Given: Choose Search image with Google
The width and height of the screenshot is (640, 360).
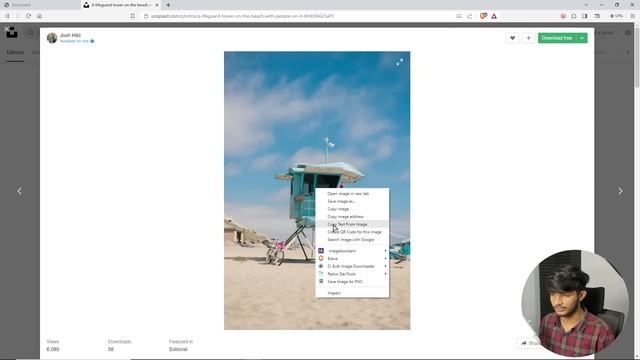Looking at the screenshot, I should [352, 240].
